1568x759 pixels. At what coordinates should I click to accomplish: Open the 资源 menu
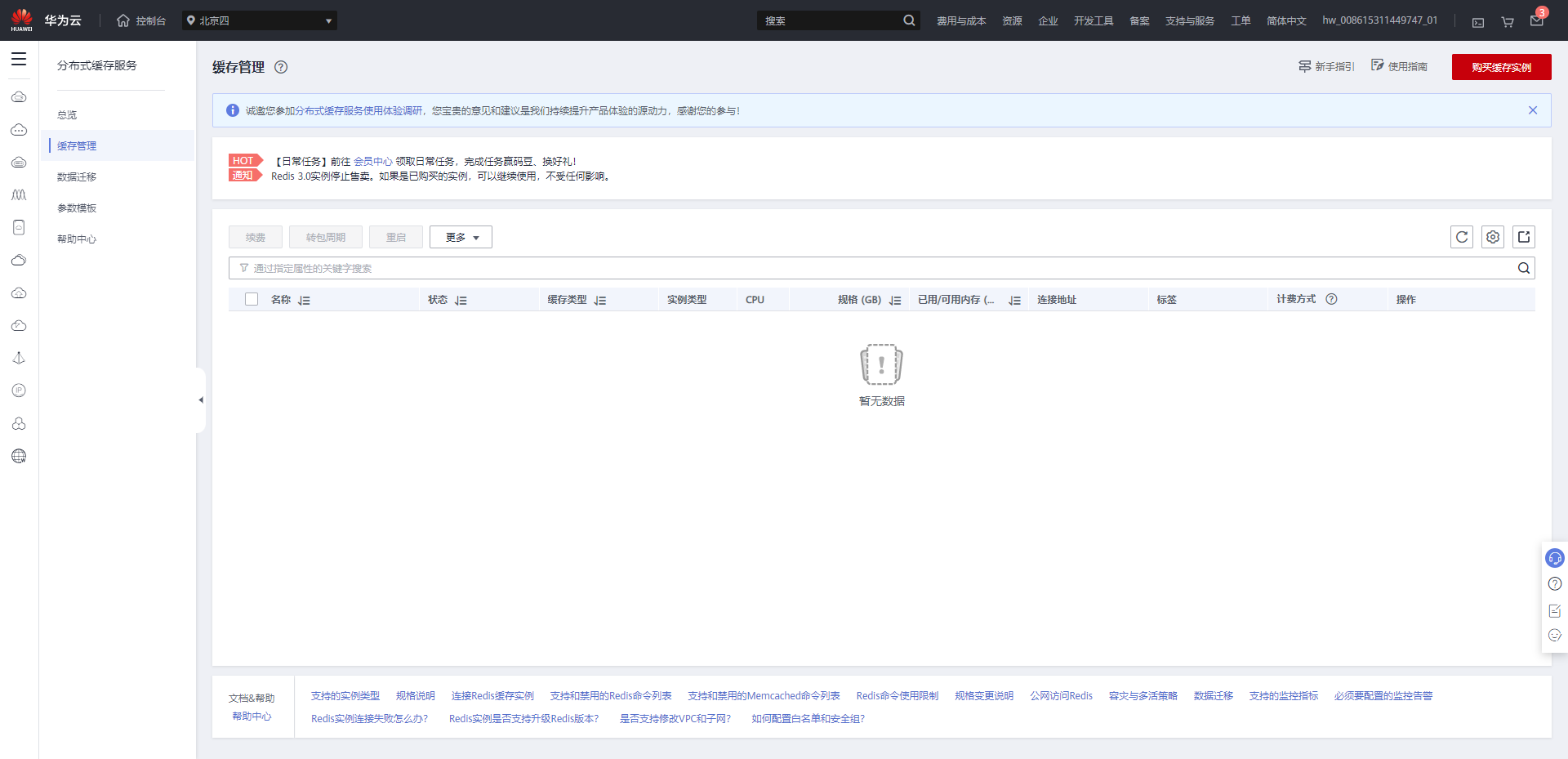(x=1012, y=21)
